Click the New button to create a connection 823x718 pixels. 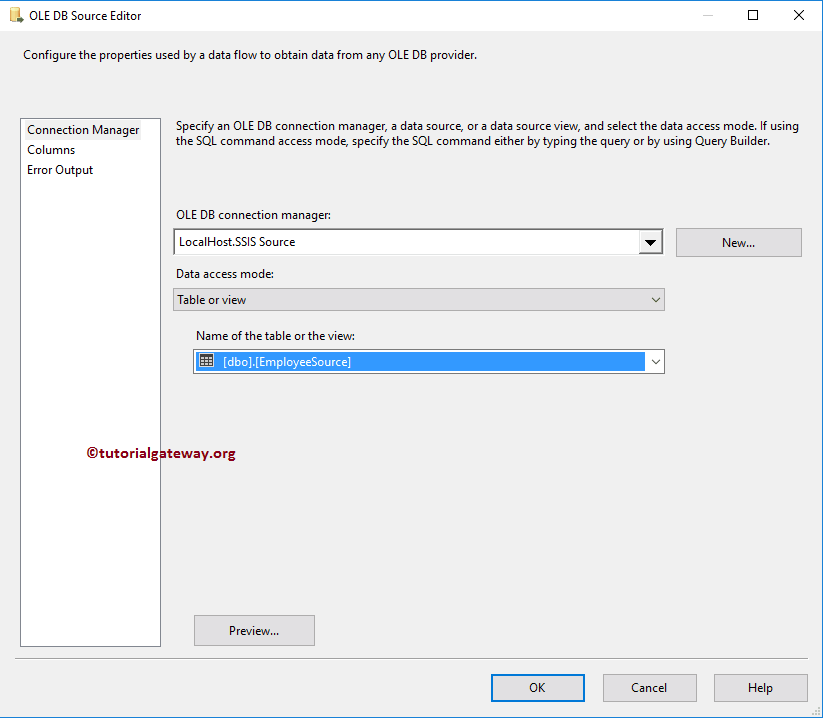tap(738, 242)
